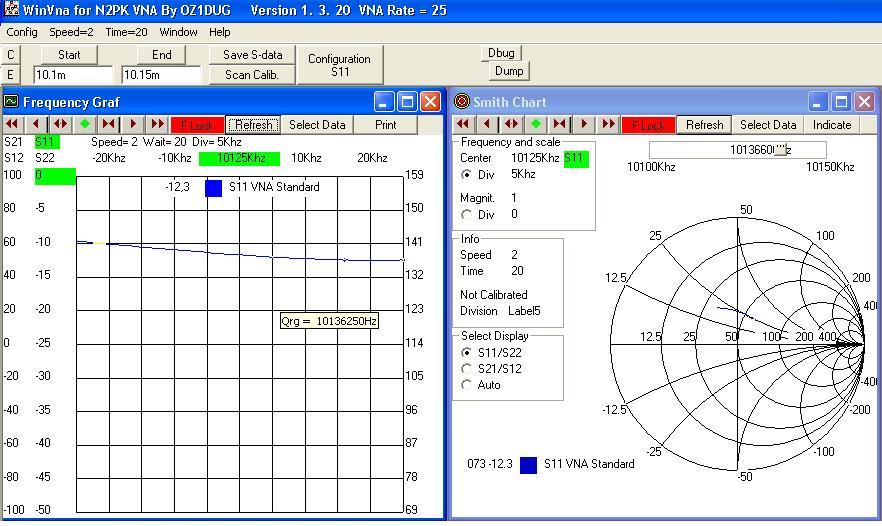882x526 pixels.
Task: Select S21/S12 display option
Action: tap(466, 369)
